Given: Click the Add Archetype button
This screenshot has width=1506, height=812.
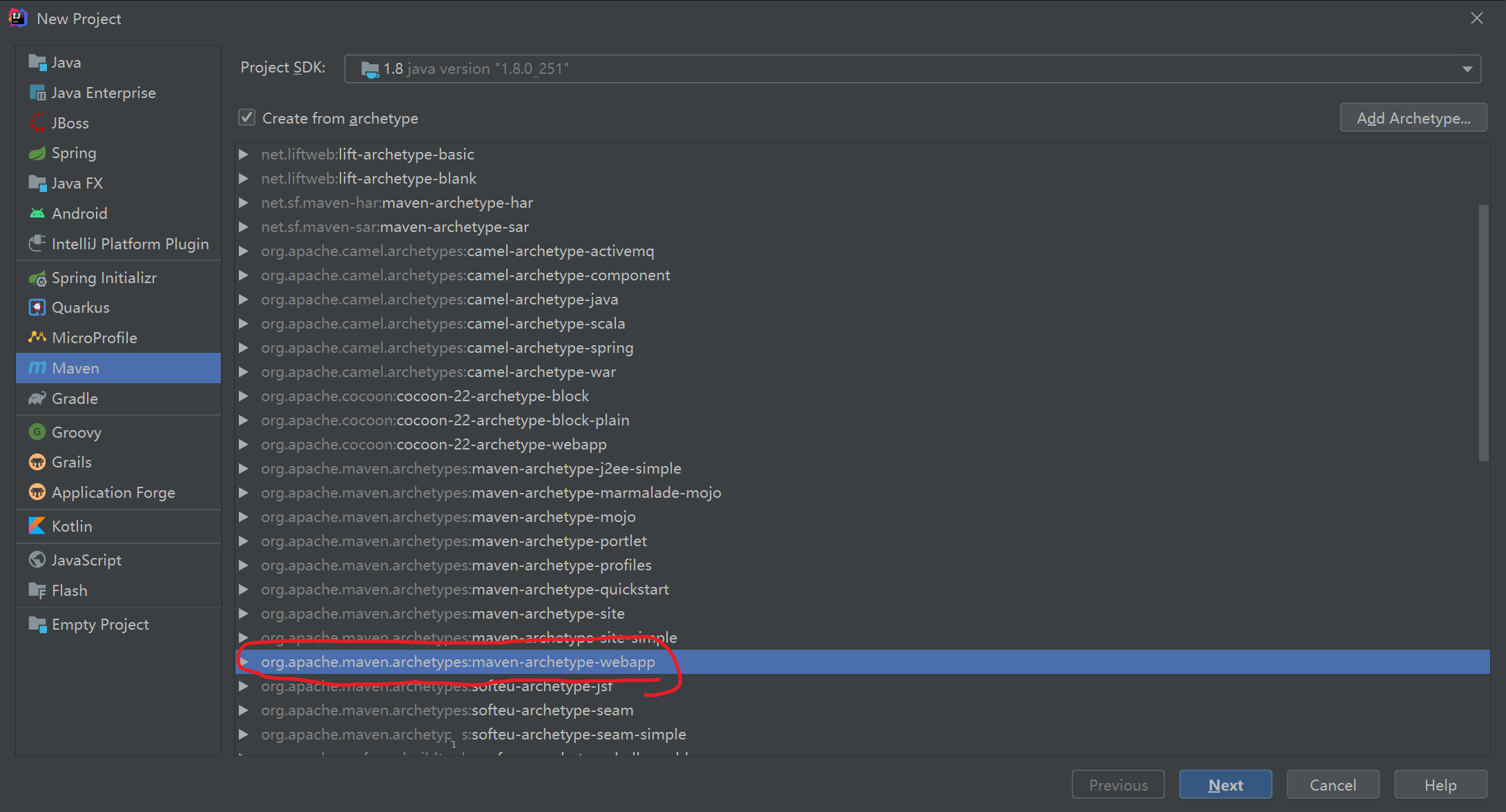Looking at the screenshot, I should coord(1413,118).
